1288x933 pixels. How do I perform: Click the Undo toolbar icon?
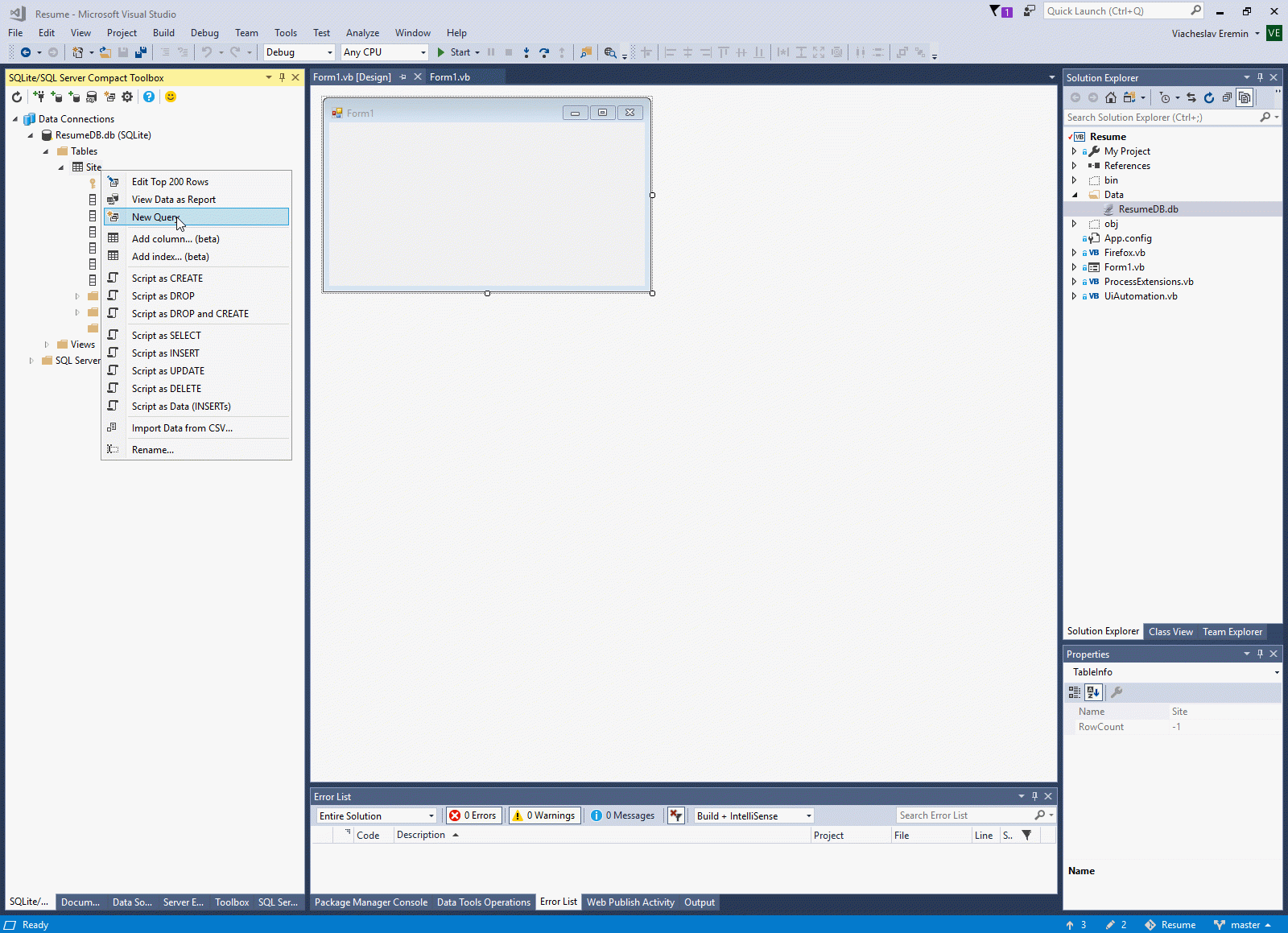pyautogui.click(x=207, y=52)
